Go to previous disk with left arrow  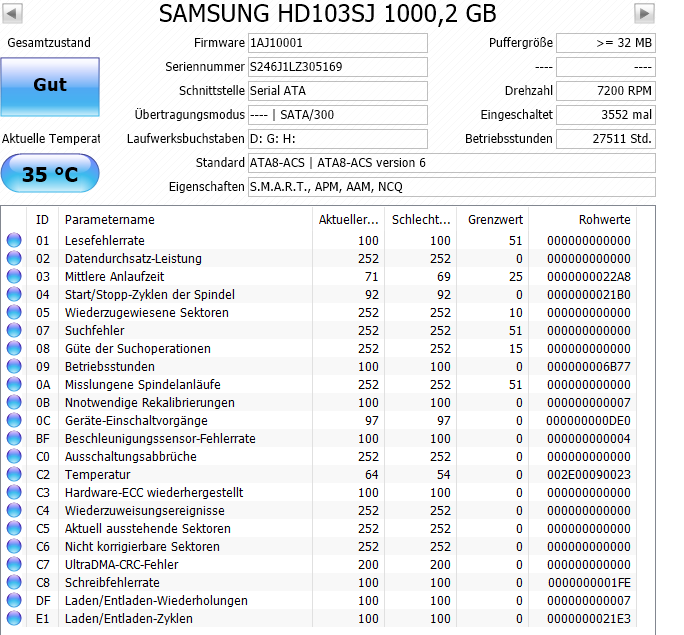12,14
